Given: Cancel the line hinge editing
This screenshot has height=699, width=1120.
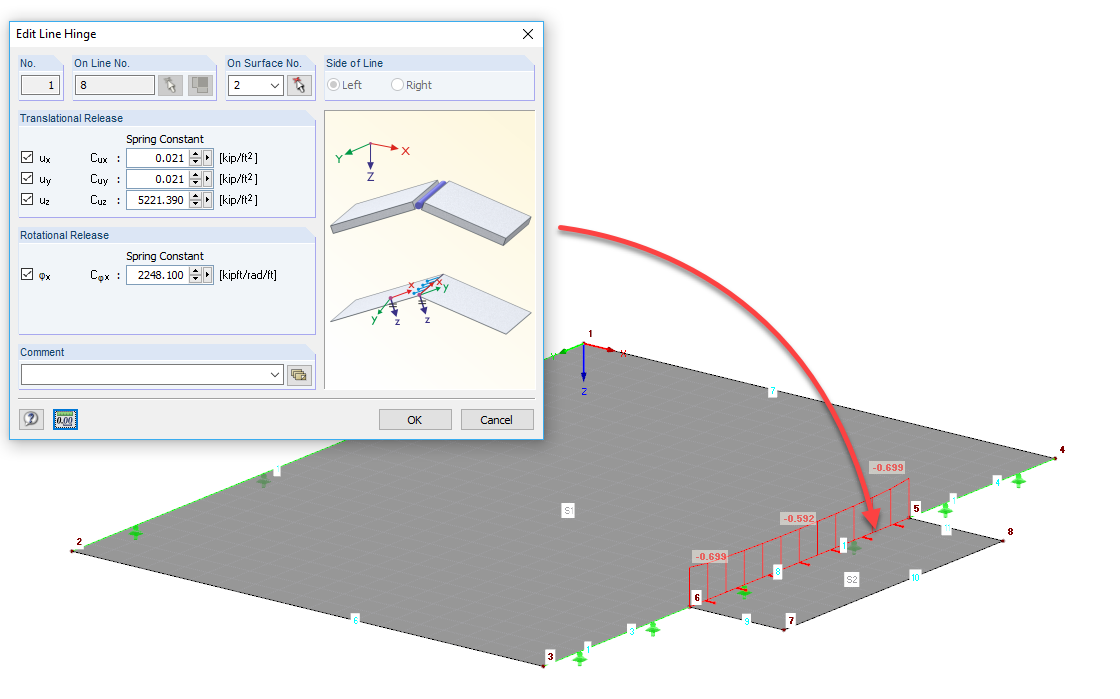Looking at the screenshot, I should pos(497,419).
